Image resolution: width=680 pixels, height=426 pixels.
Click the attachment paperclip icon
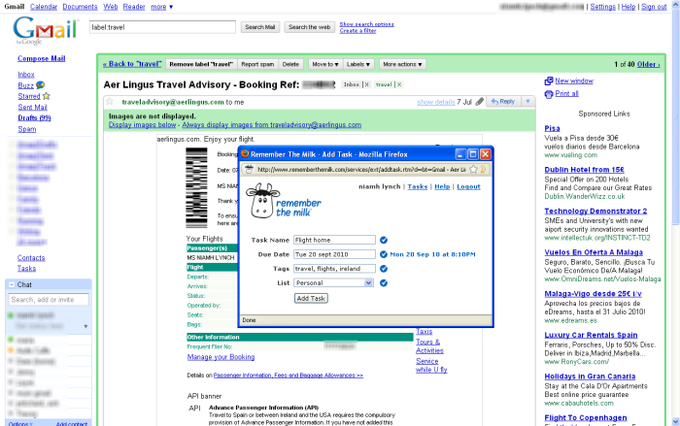479,102
